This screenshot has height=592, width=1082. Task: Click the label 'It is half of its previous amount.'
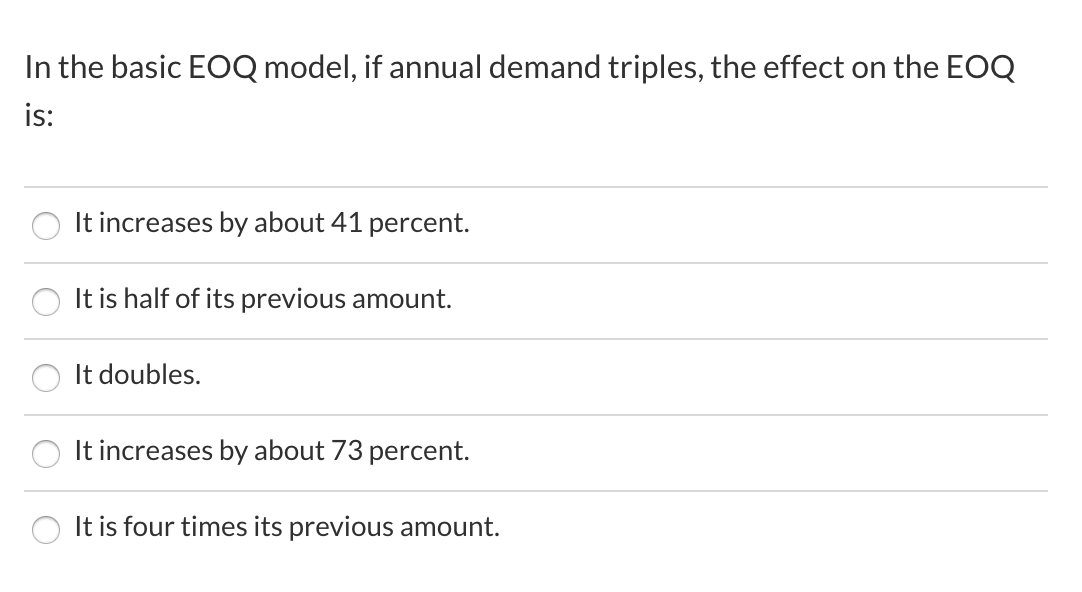(x=263, y=299)
